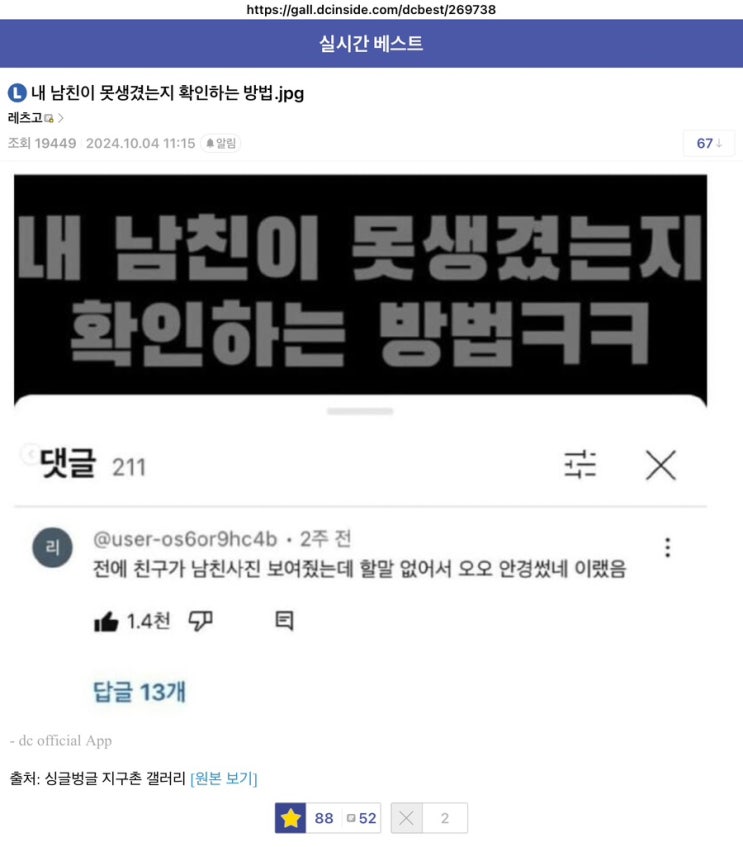Open the three-dot comment options menu
The width and height of the screenshot is (743, 847).
[x=668, y=548]
